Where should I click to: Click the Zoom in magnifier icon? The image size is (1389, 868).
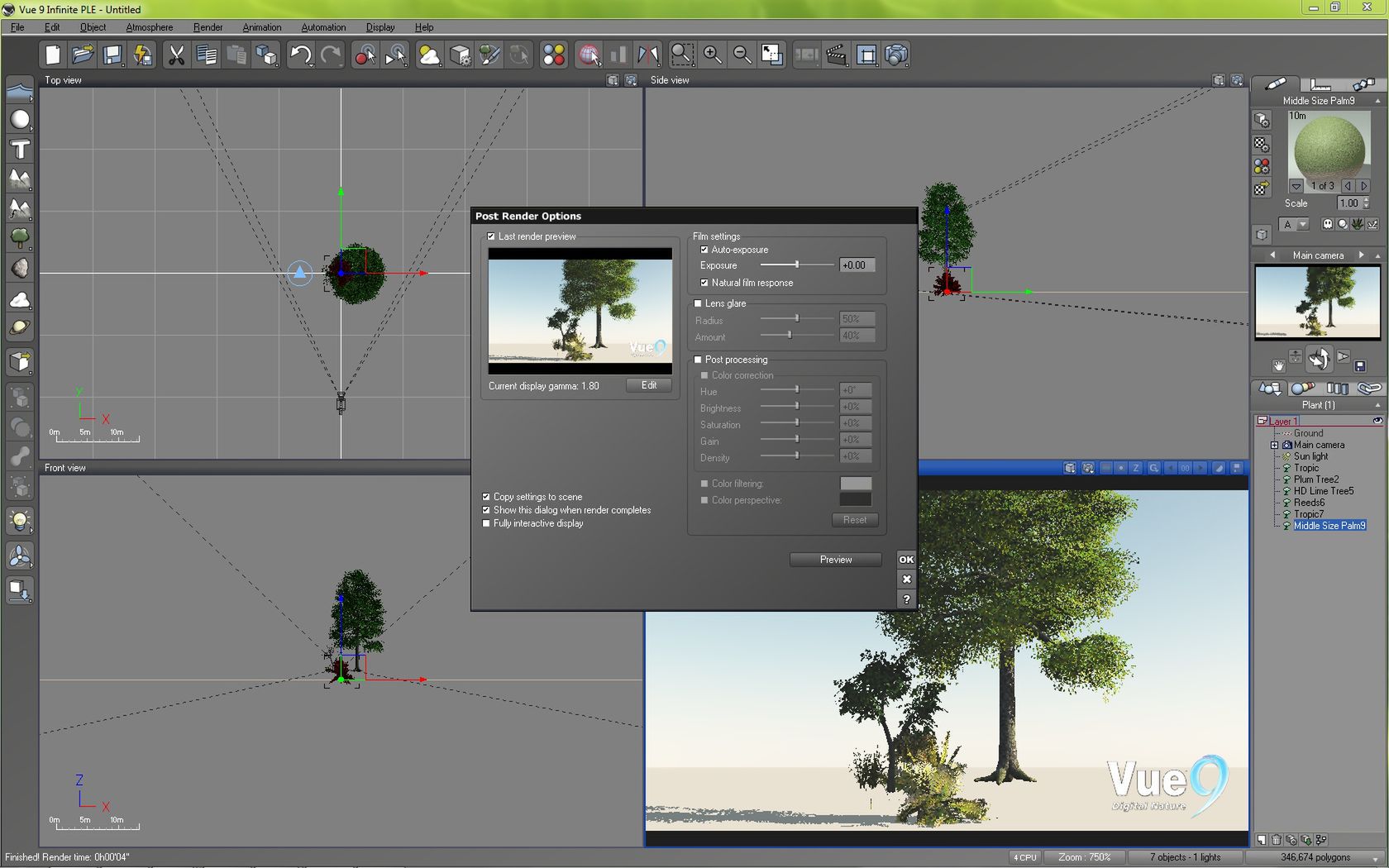pos(712,55)
